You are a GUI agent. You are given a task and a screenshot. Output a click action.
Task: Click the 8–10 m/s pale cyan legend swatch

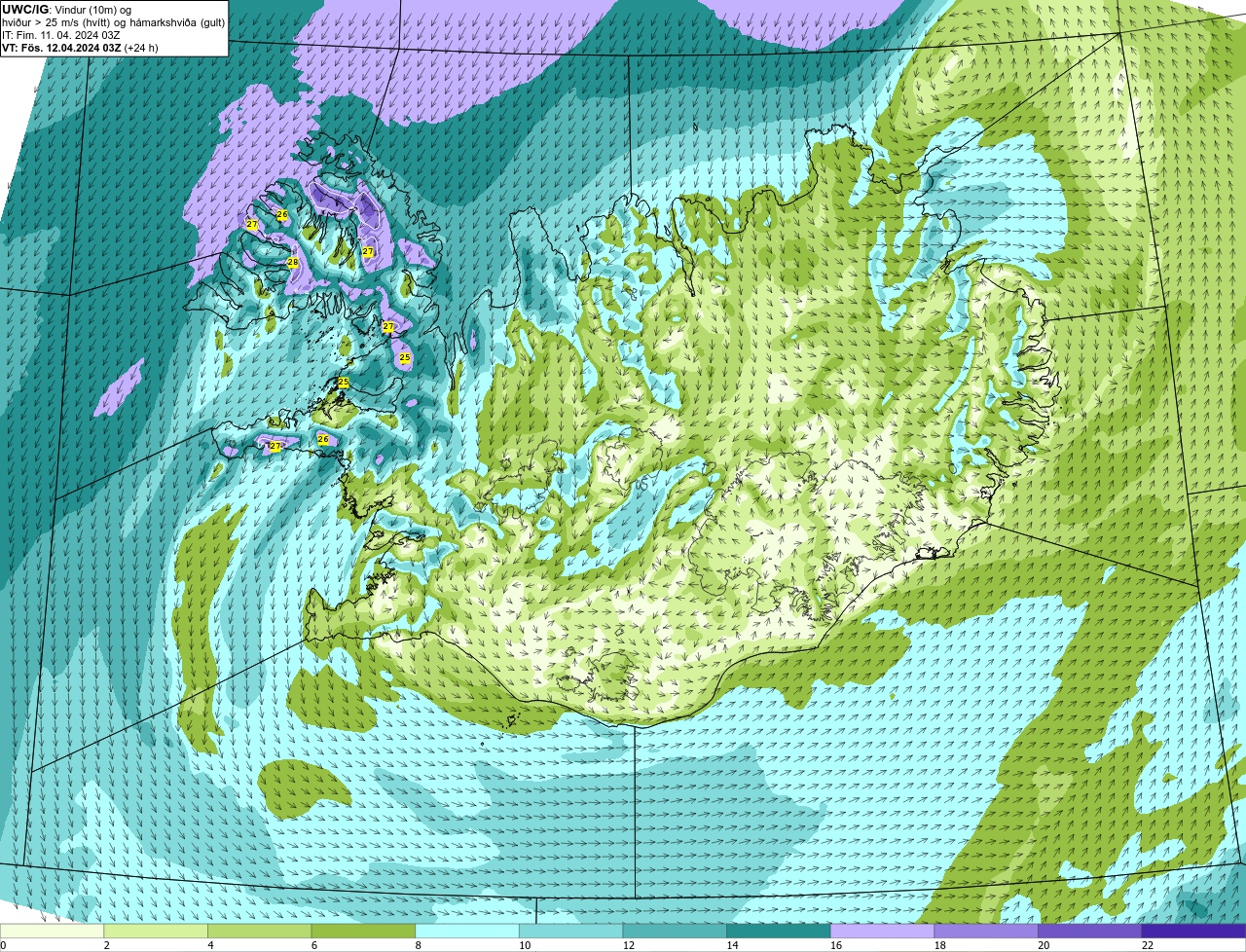(x=467, y=931)
